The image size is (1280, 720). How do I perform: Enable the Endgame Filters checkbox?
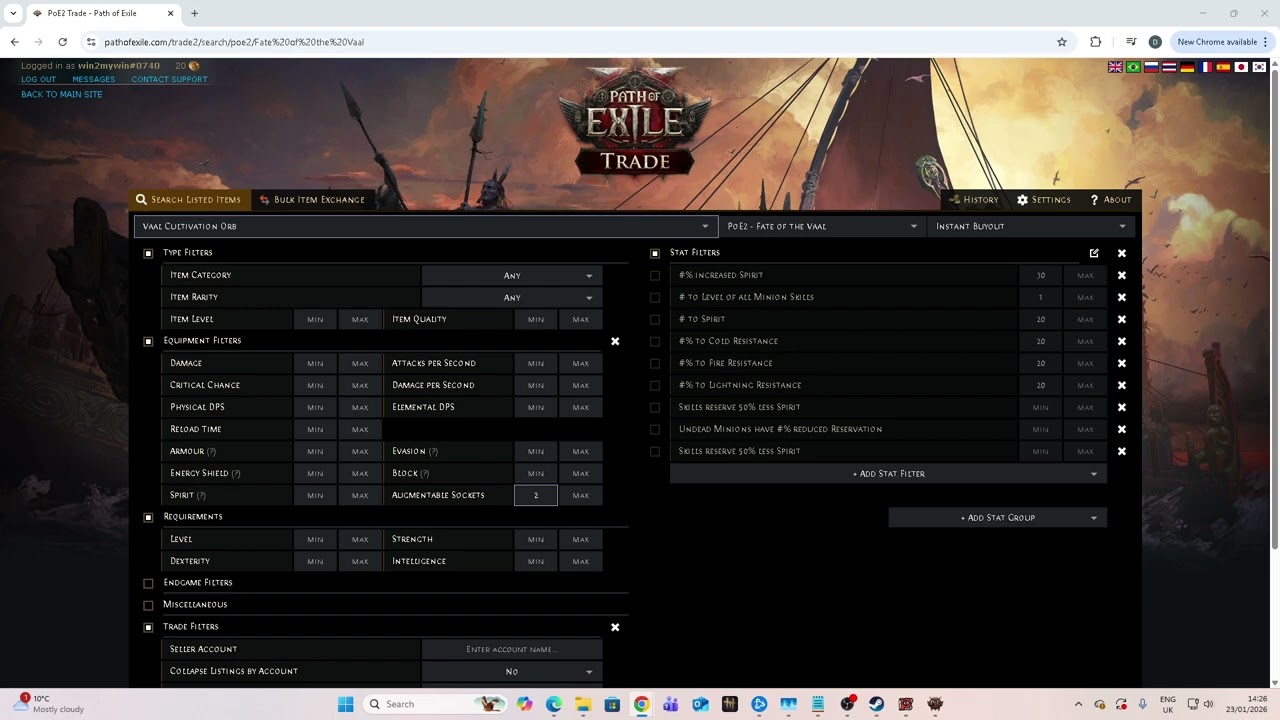(x=148, y=583)
